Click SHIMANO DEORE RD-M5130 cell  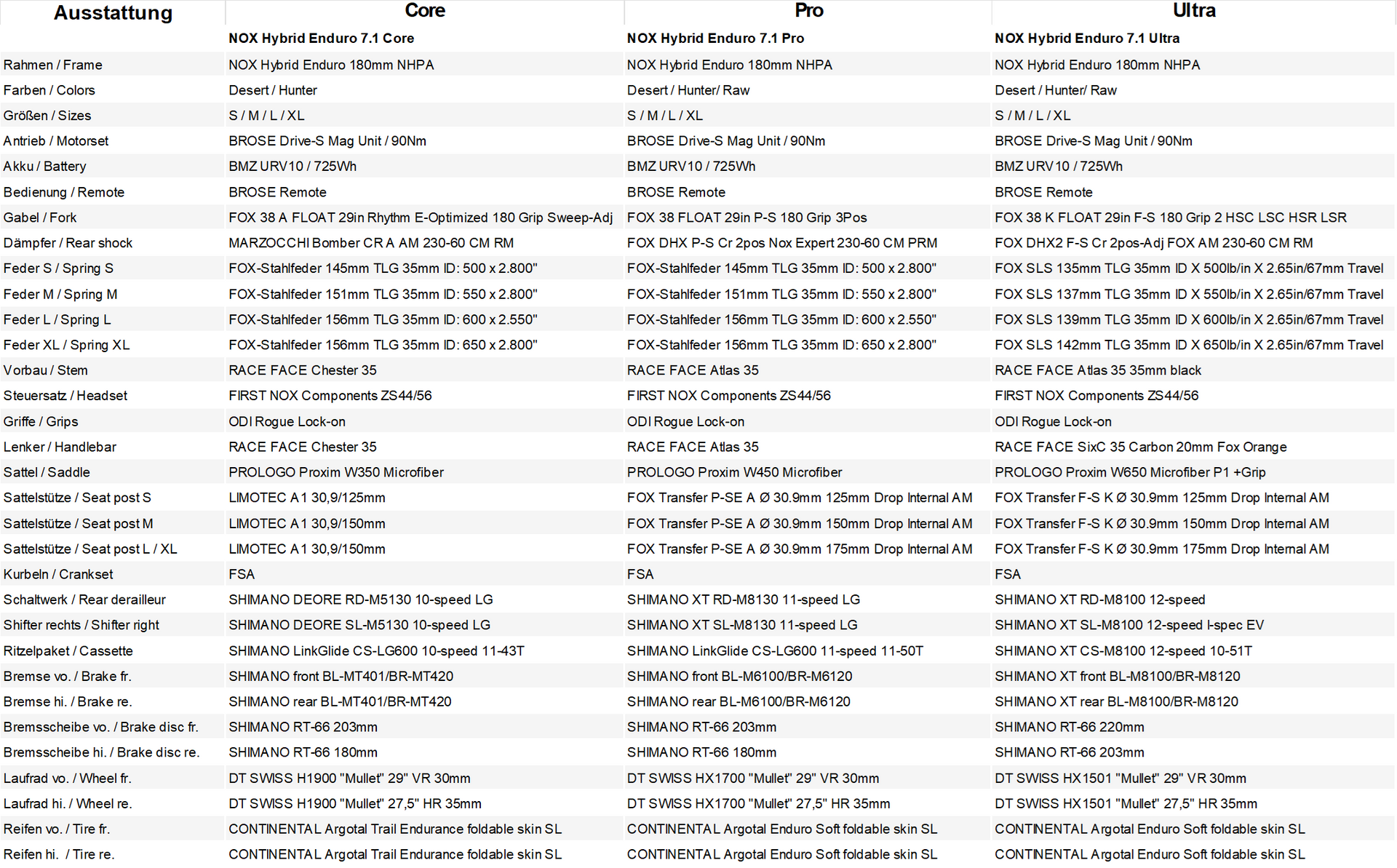[361, 600]
